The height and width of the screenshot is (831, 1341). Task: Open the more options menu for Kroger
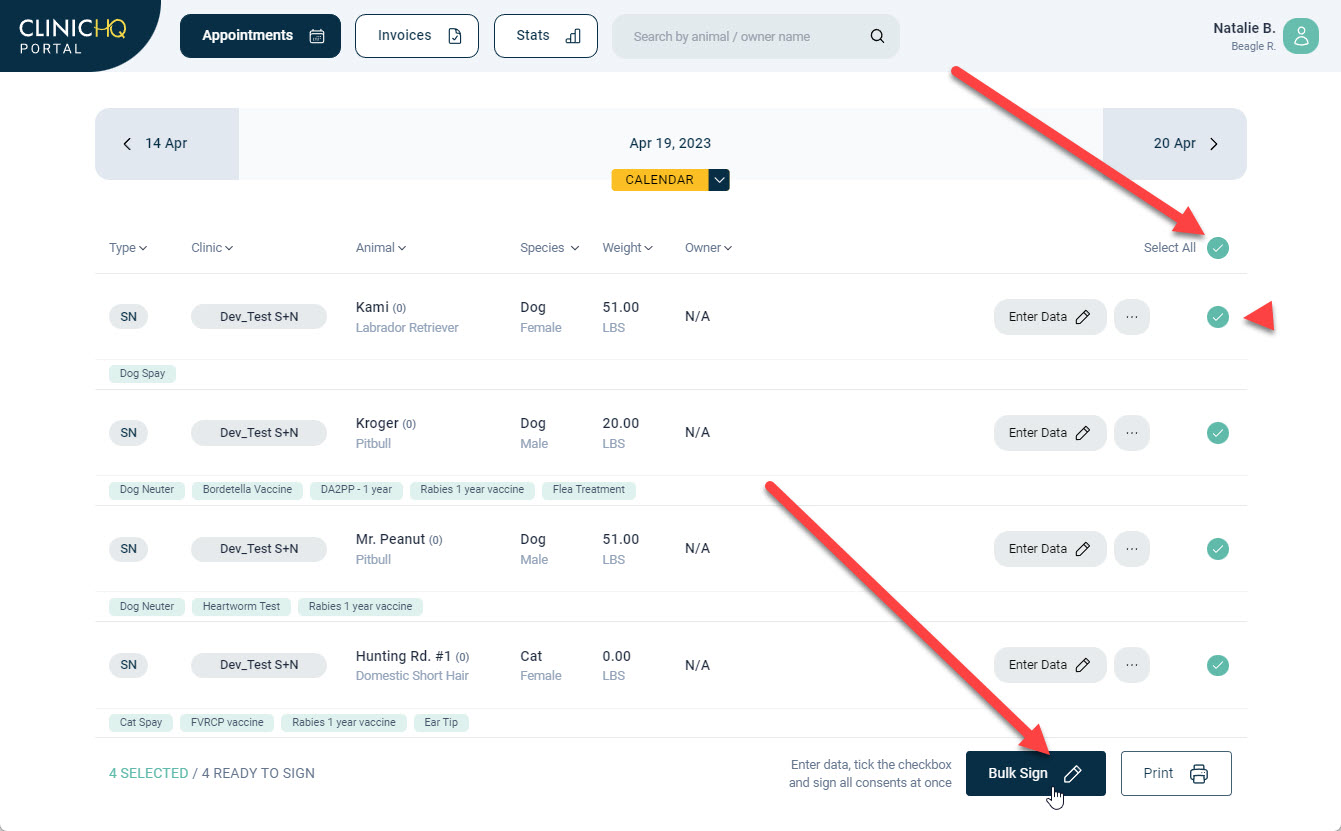pyautogui.click(x=1131, y=433)
